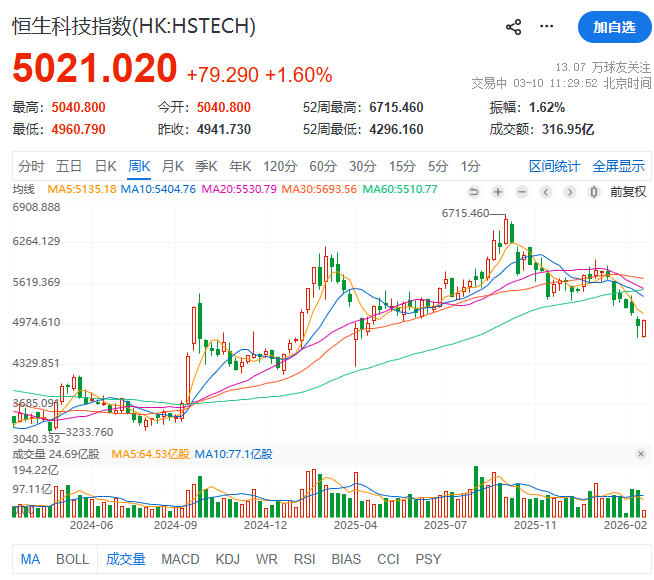The height and width of the screenshot is (580, 654).
Task: Click 全屏显示 to show fullscreen
Action: pyautogui.click(x=618, y=166)
